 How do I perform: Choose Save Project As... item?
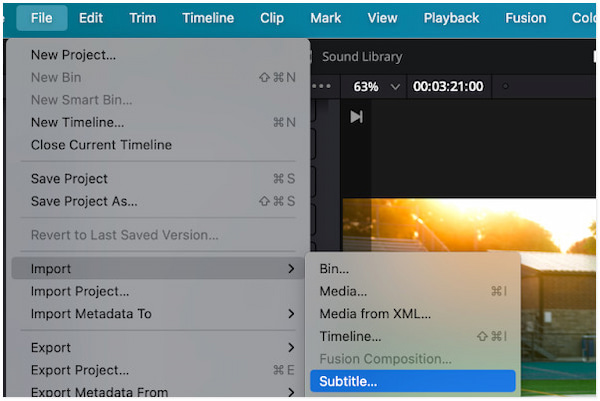point(84,201)
